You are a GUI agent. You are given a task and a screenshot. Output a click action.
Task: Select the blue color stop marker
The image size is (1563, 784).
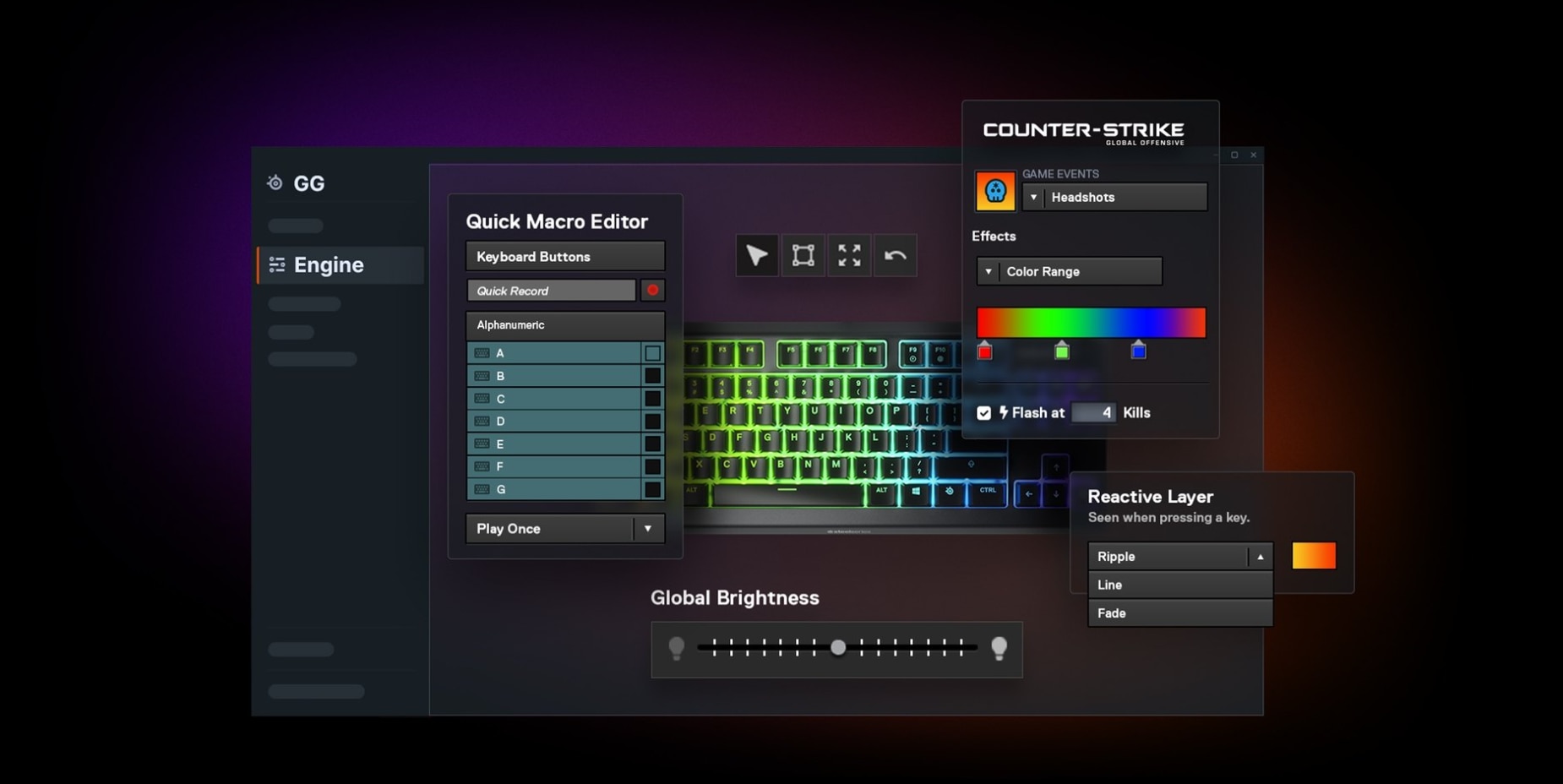tap(1138, 351)
